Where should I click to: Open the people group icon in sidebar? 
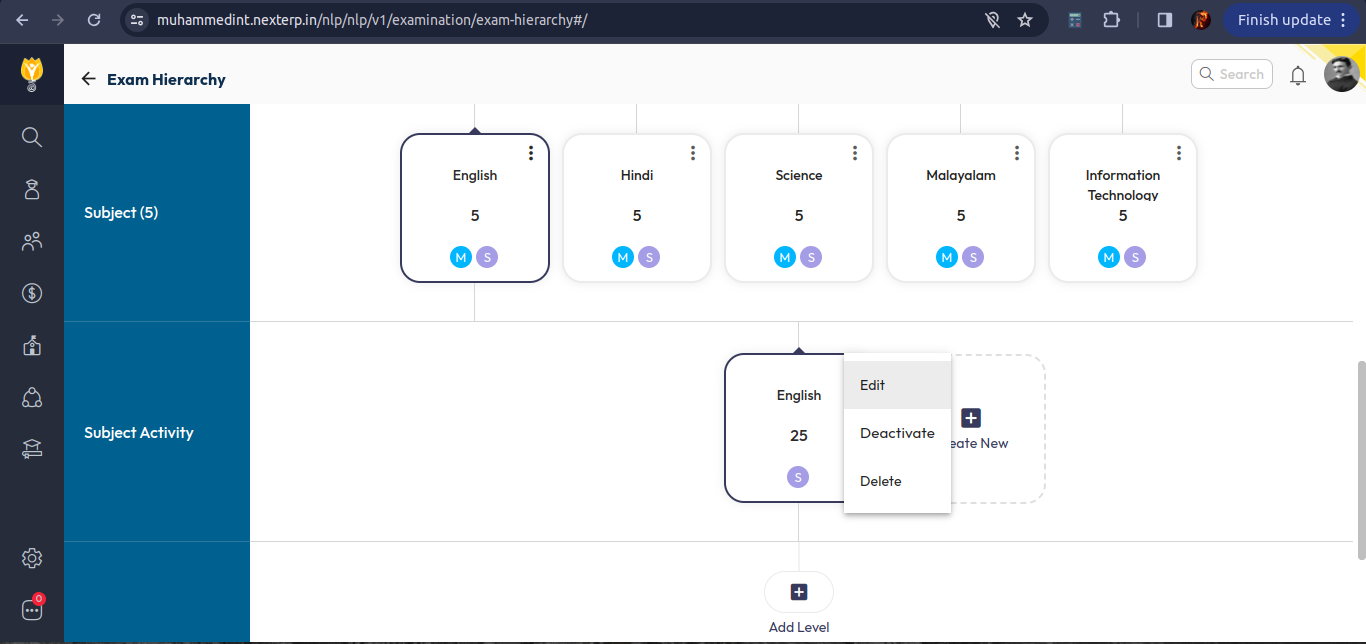tap(32, 241)
